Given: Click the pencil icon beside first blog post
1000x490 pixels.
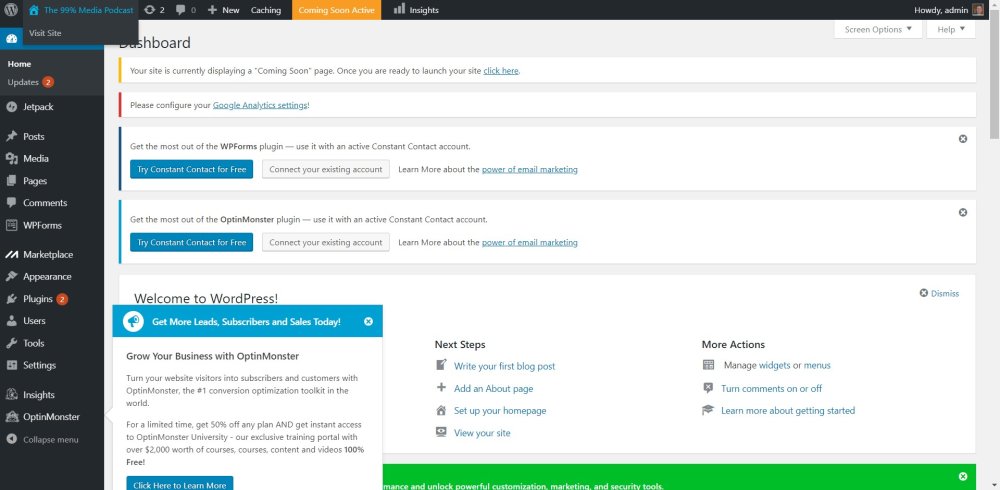Looking at the screenshot, I should [x=441, y=365].
